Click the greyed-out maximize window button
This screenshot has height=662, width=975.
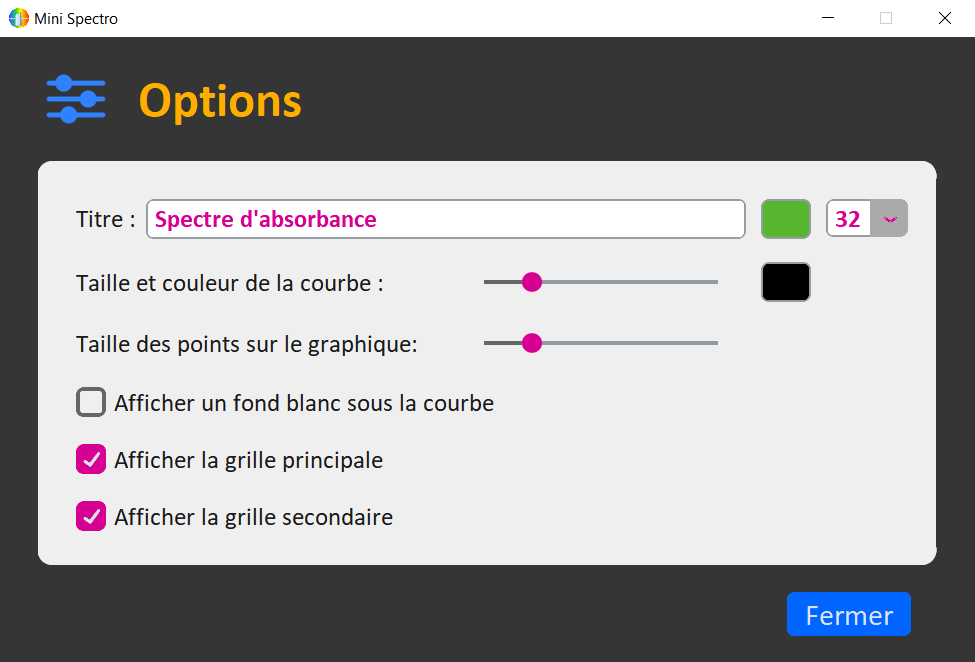[x=886, y=18]
